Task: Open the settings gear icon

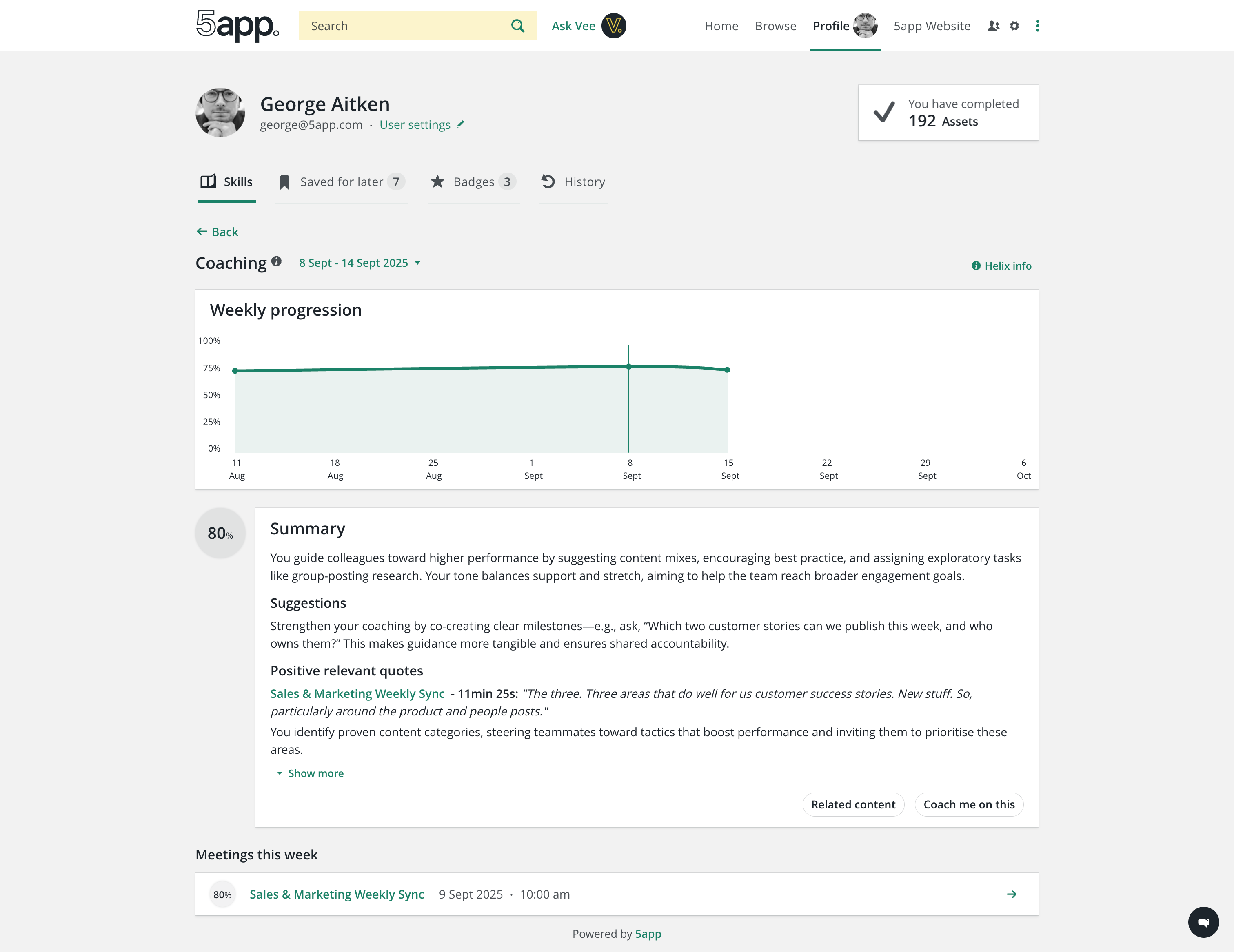Action: pos(1014,26)
